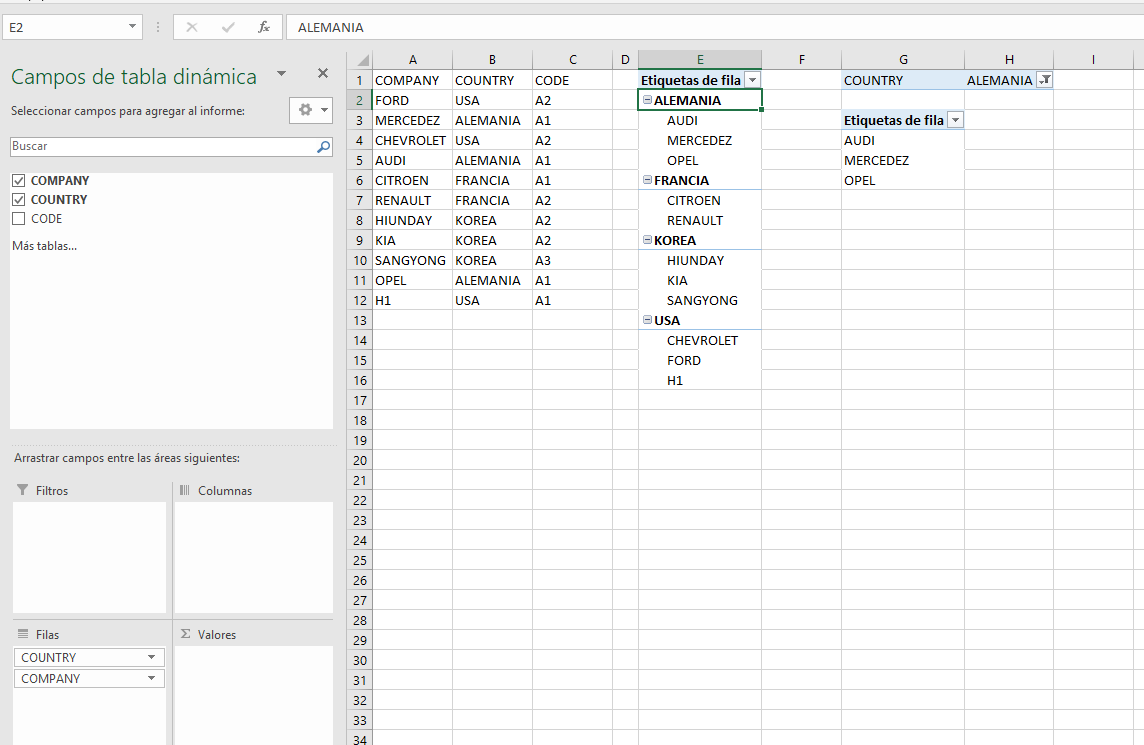Viewport: 1144px width, 745px height.
Task: Select pivot item HIUNDAY in column E
Action: 700,260
